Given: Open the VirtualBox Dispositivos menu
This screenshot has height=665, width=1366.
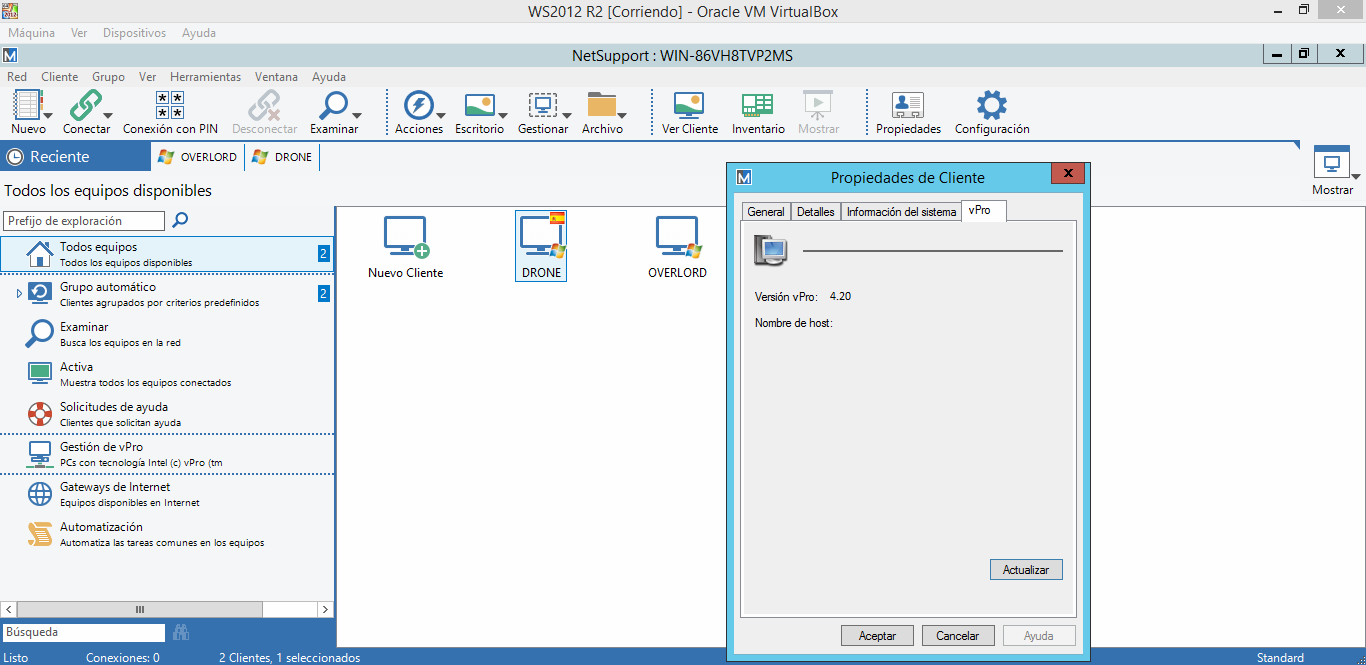Looking at the screenshot, I should point(134,33).
